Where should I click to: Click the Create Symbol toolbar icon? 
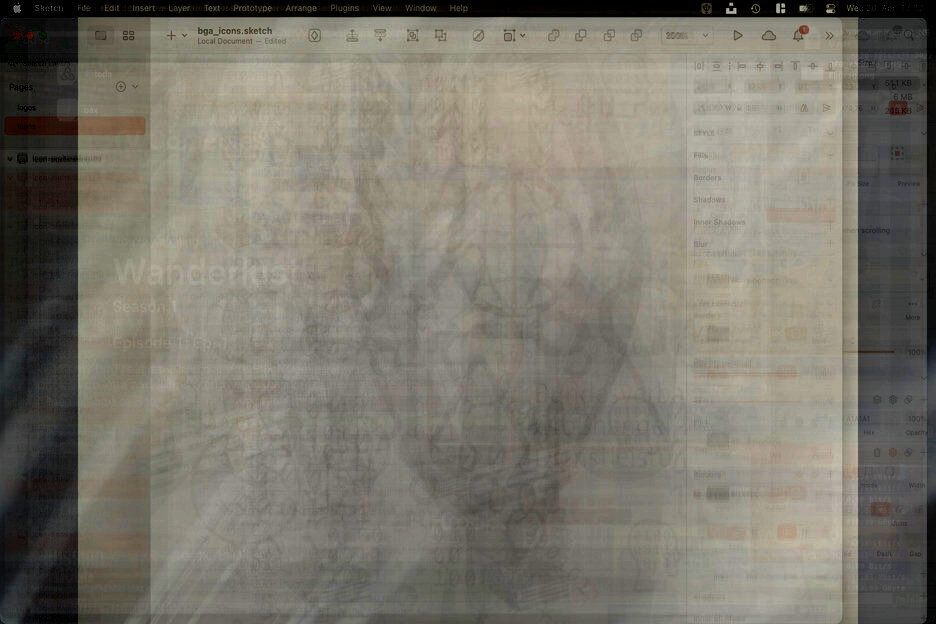click(x=315, y=36)
